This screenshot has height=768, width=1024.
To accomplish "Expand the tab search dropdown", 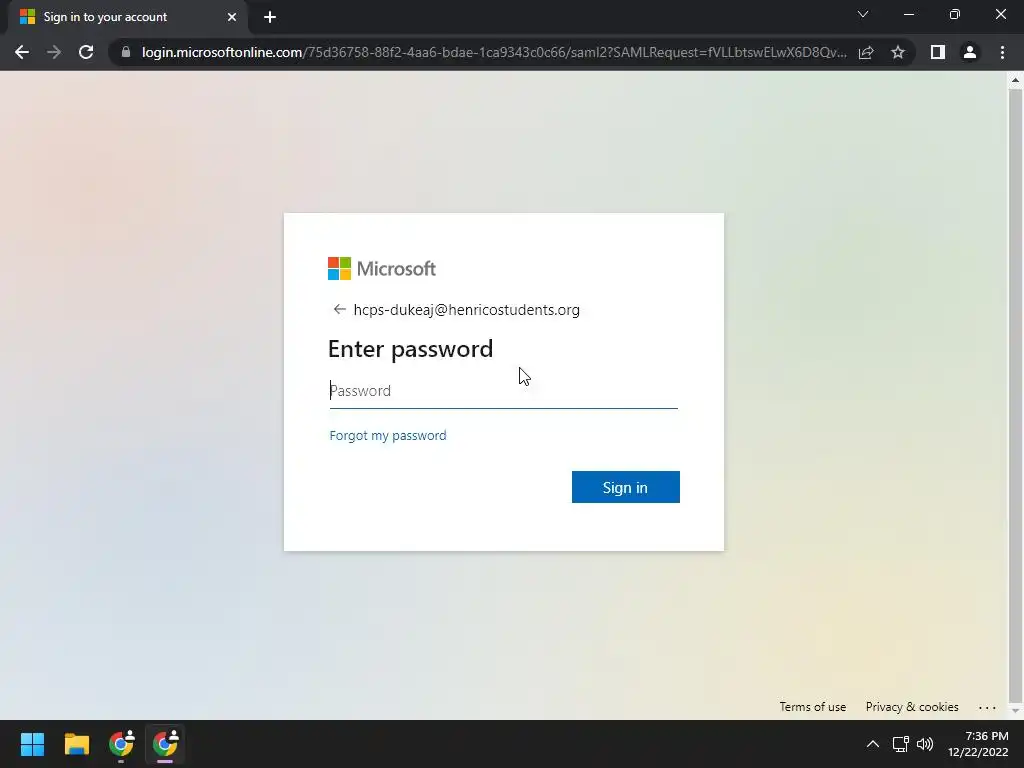I will (x=863, y=14).
